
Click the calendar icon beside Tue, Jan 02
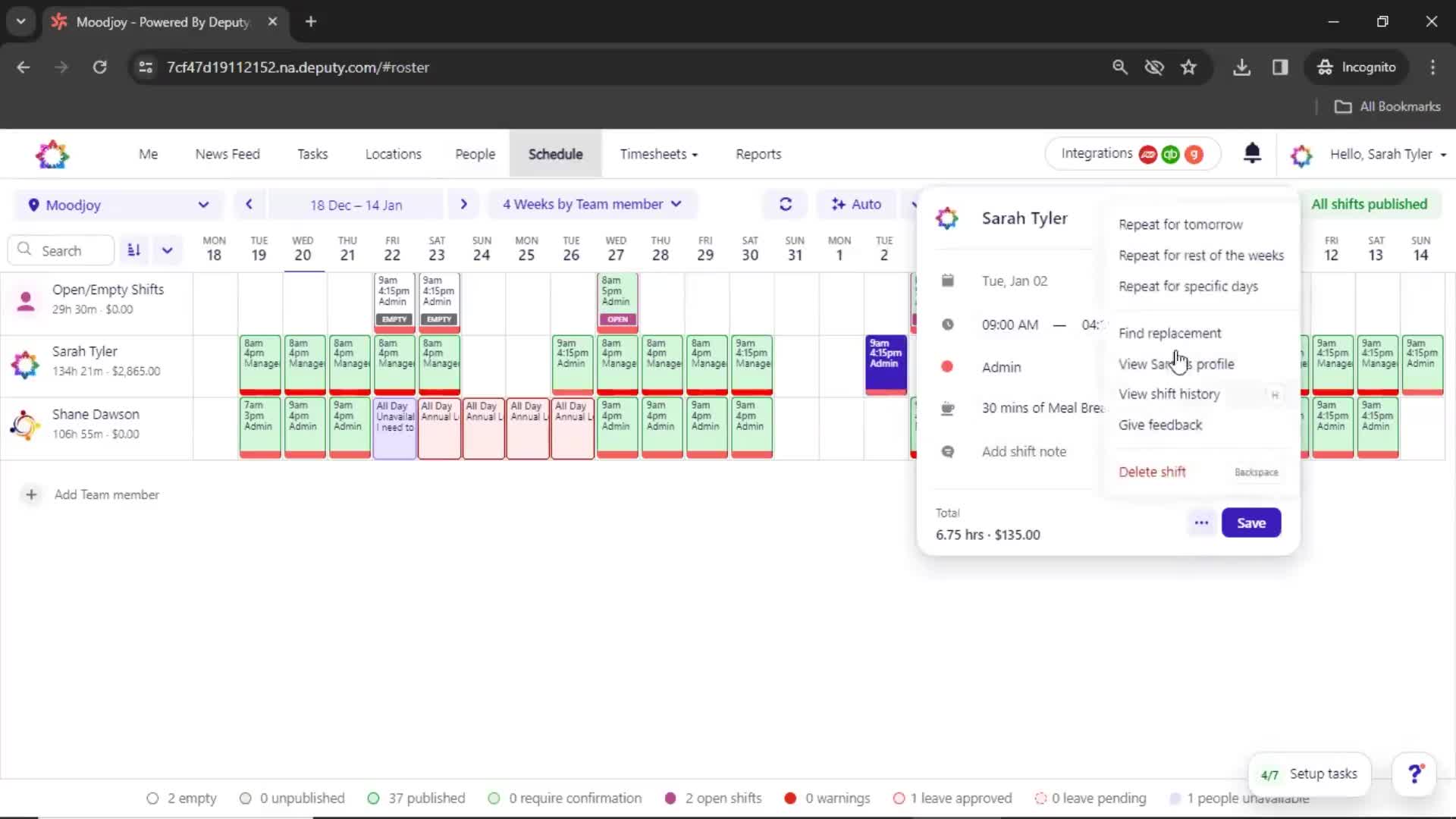tap(948, 281)
